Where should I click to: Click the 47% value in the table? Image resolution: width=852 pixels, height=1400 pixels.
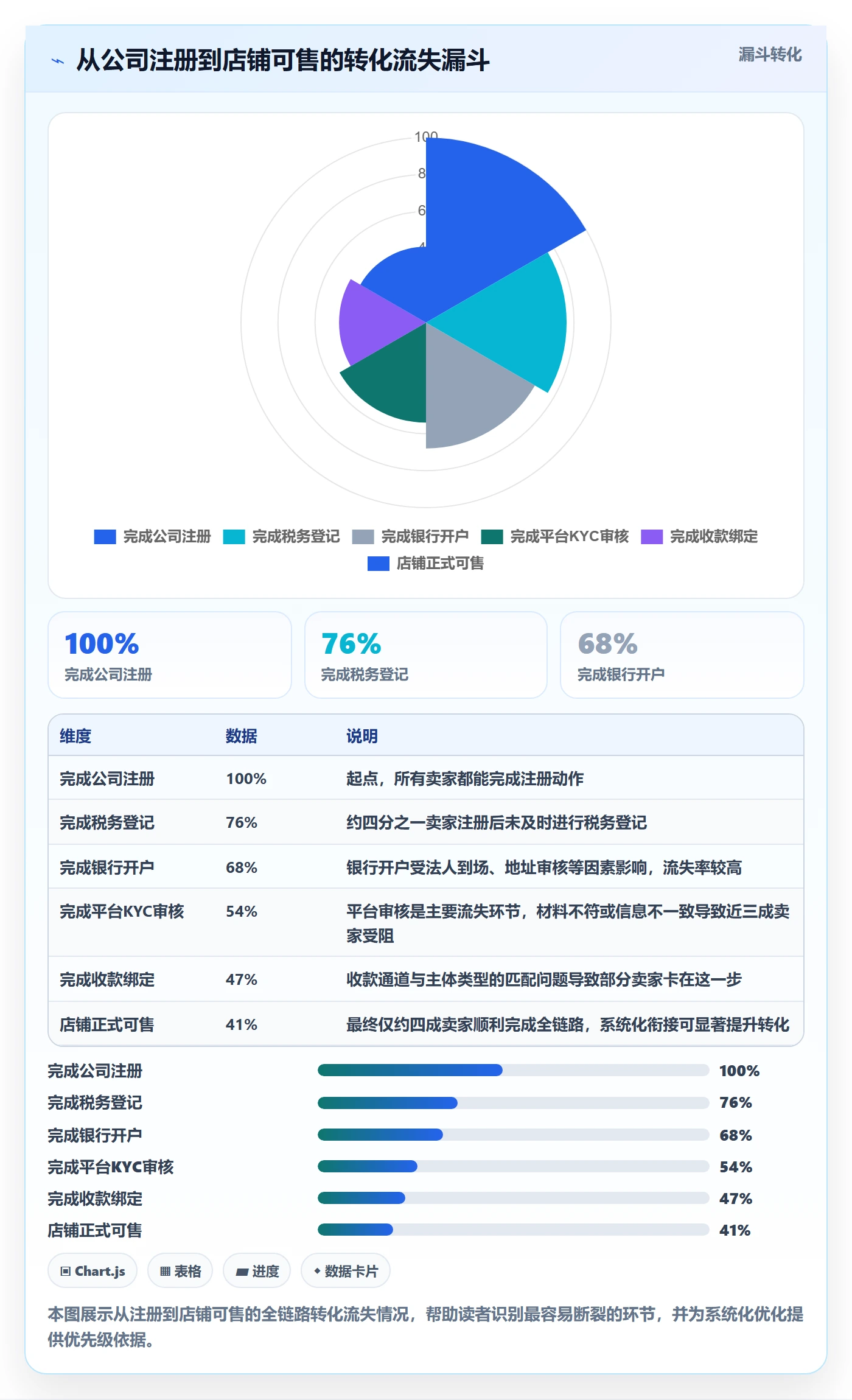click(242, 979)
